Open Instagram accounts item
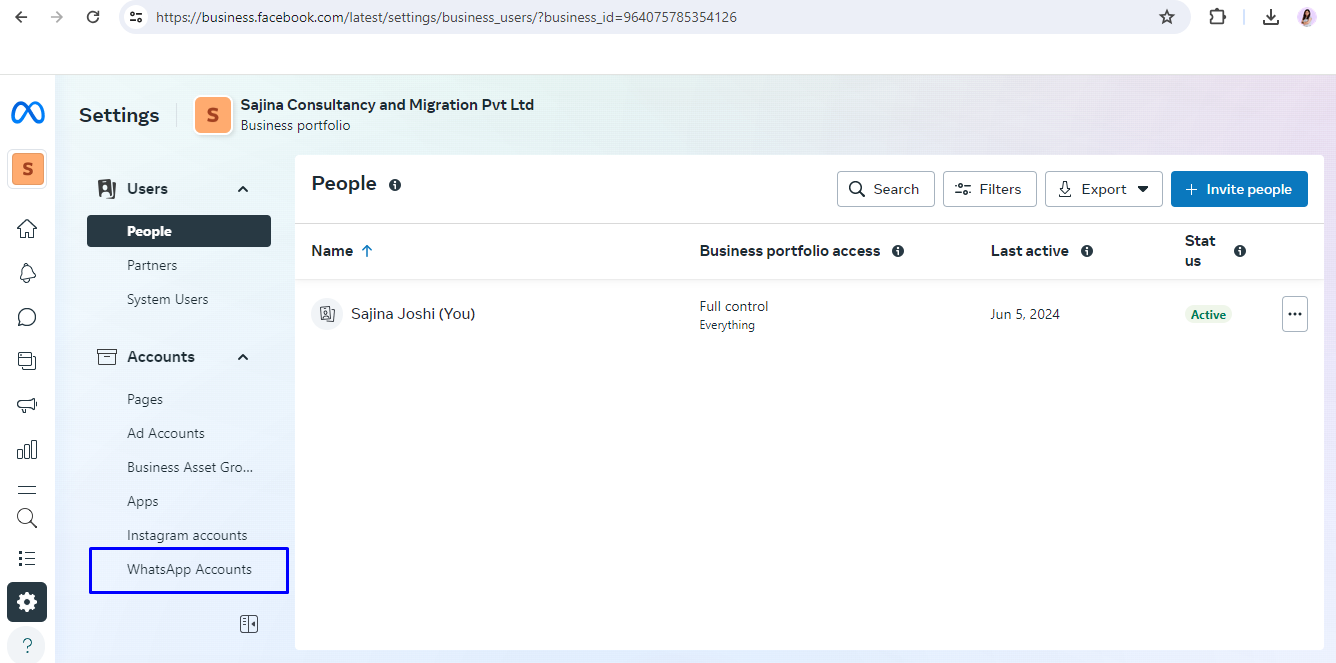The height and width of the screenshot is (663, 1336). point(187,535)
